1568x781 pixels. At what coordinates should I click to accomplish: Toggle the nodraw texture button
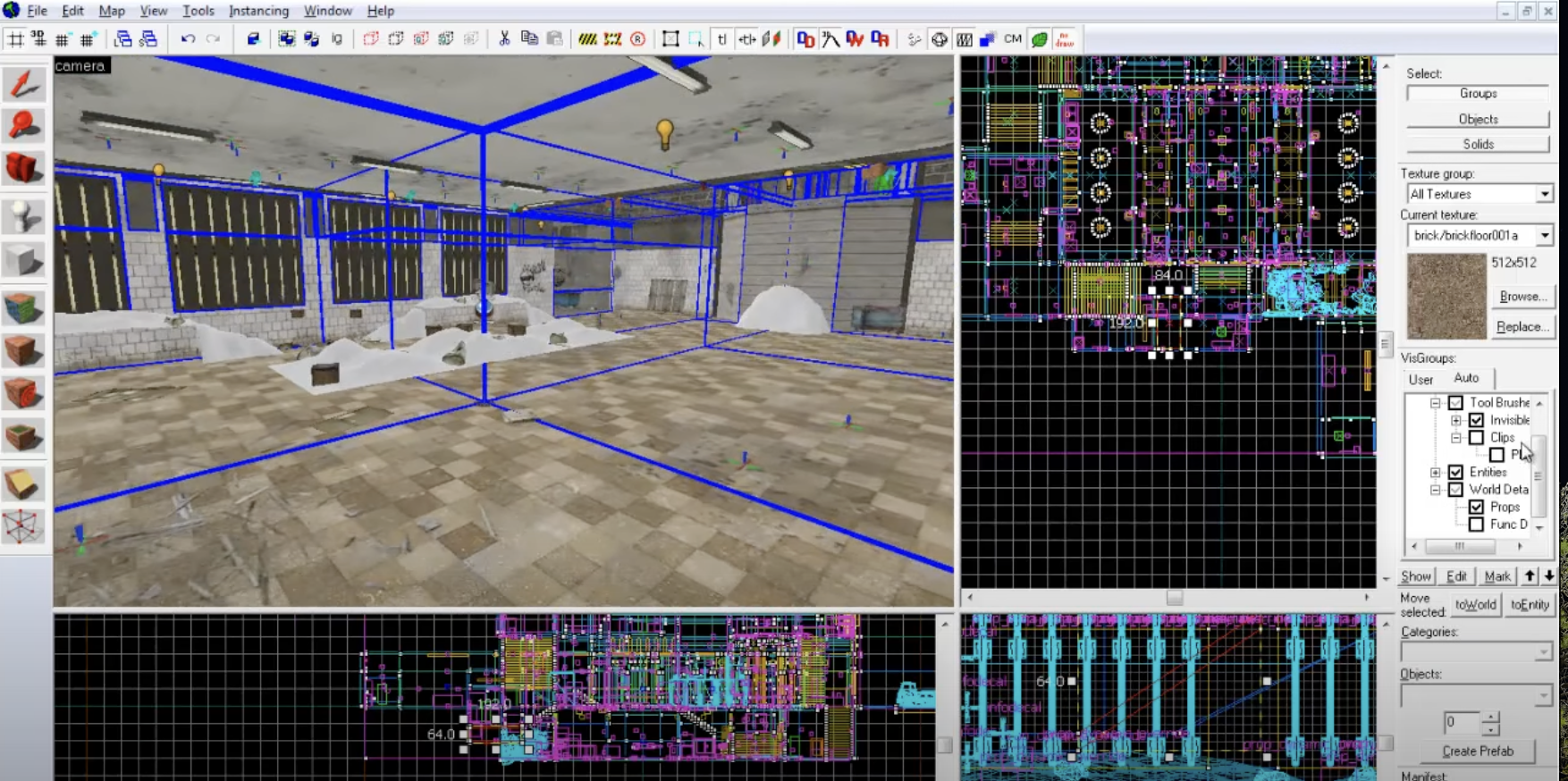pyautogui.click(x=1065, y=39)
